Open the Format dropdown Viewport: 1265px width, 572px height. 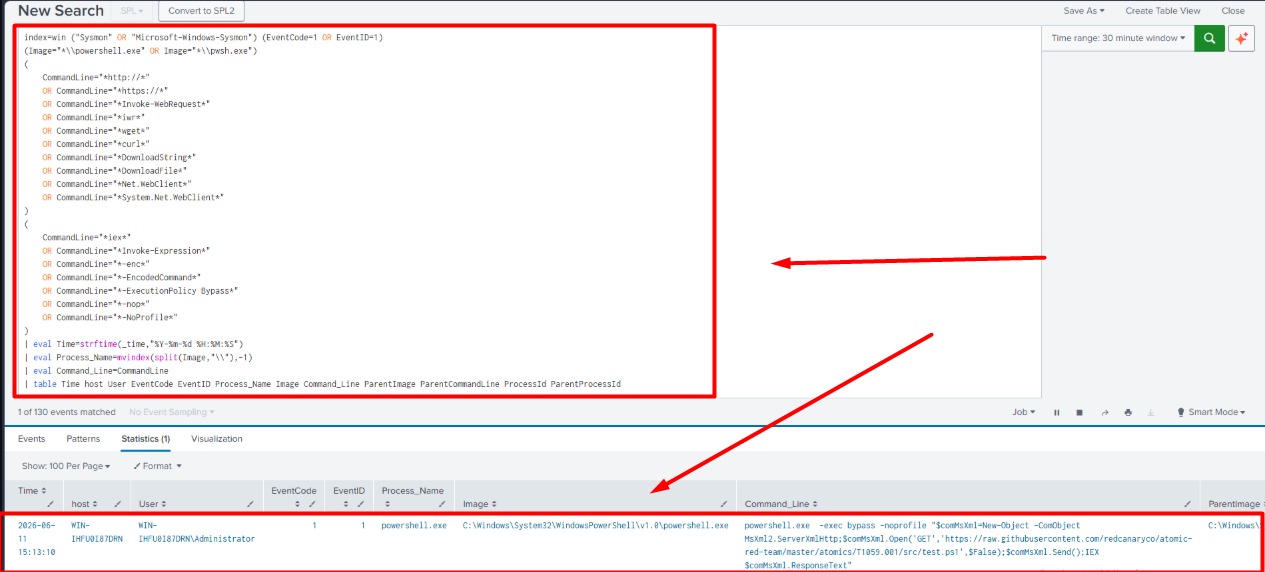click(157, 466)
